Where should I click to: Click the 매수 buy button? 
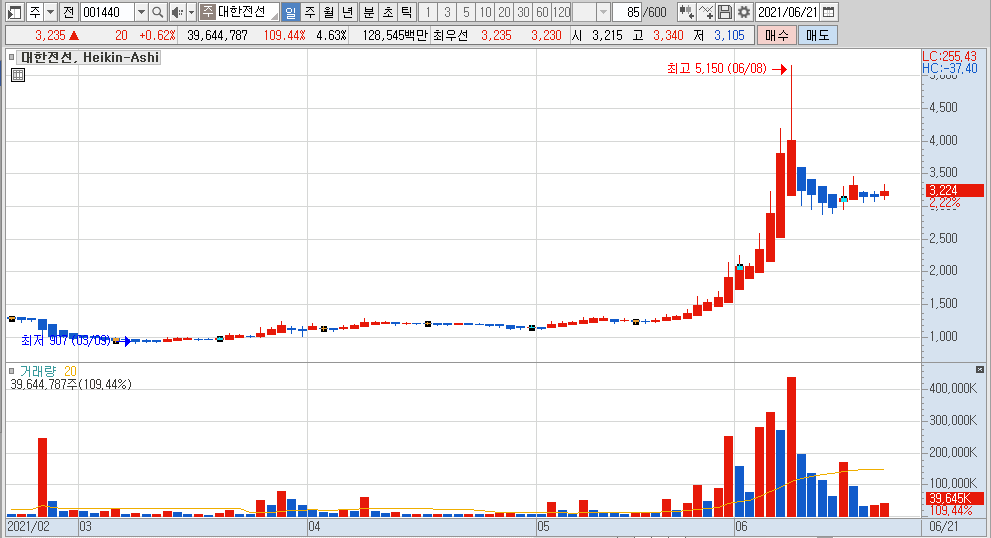click(x=777, y=35)
